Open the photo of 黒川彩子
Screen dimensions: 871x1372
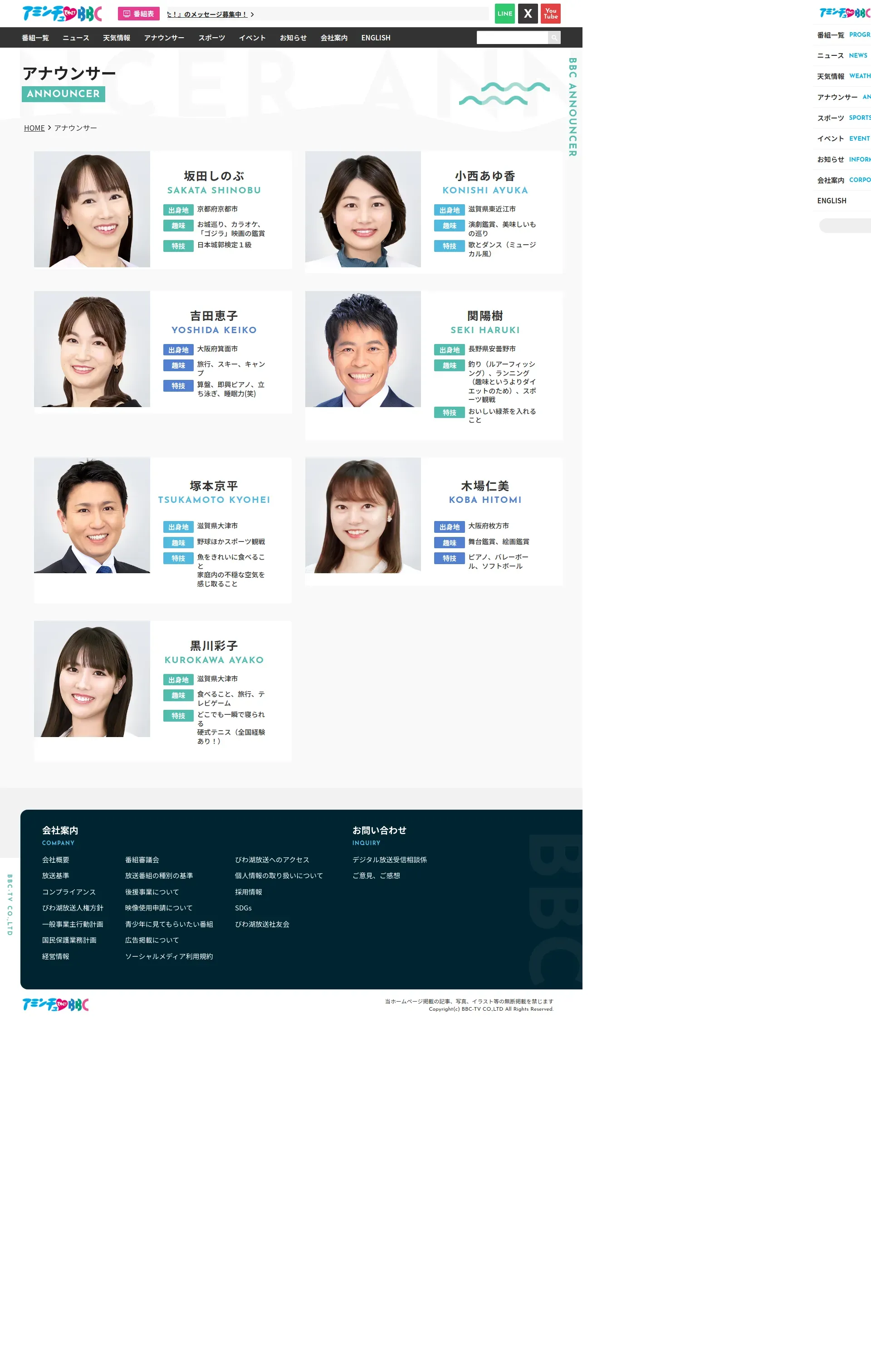(x=92, y=679)
